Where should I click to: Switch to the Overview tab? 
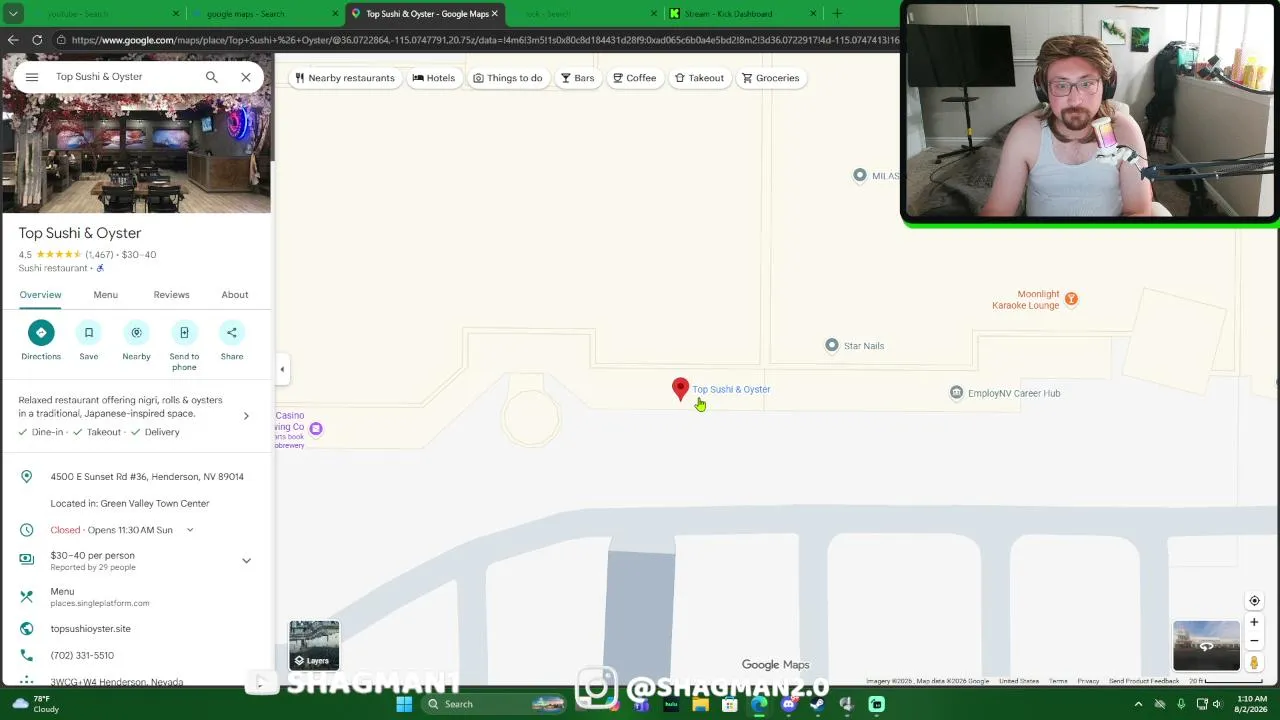click(40, 295)
